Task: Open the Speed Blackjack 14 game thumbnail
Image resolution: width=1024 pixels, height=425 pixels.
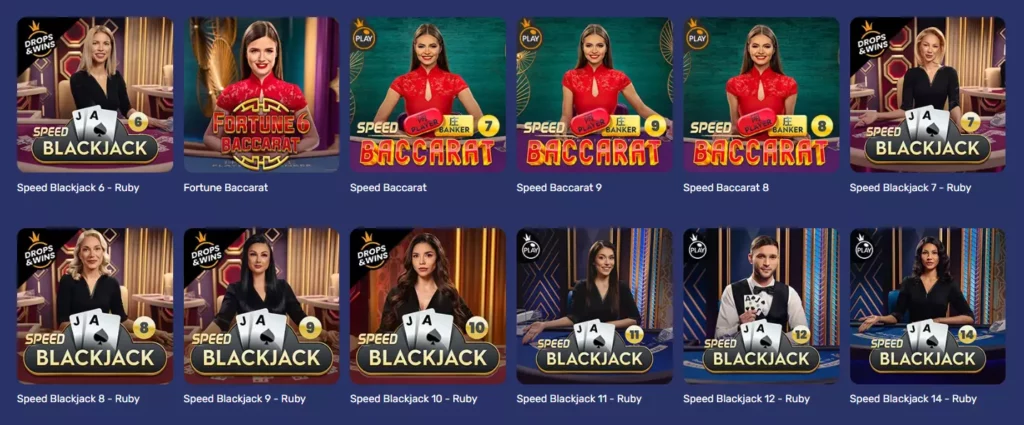Action: click(x=927, y=306)
